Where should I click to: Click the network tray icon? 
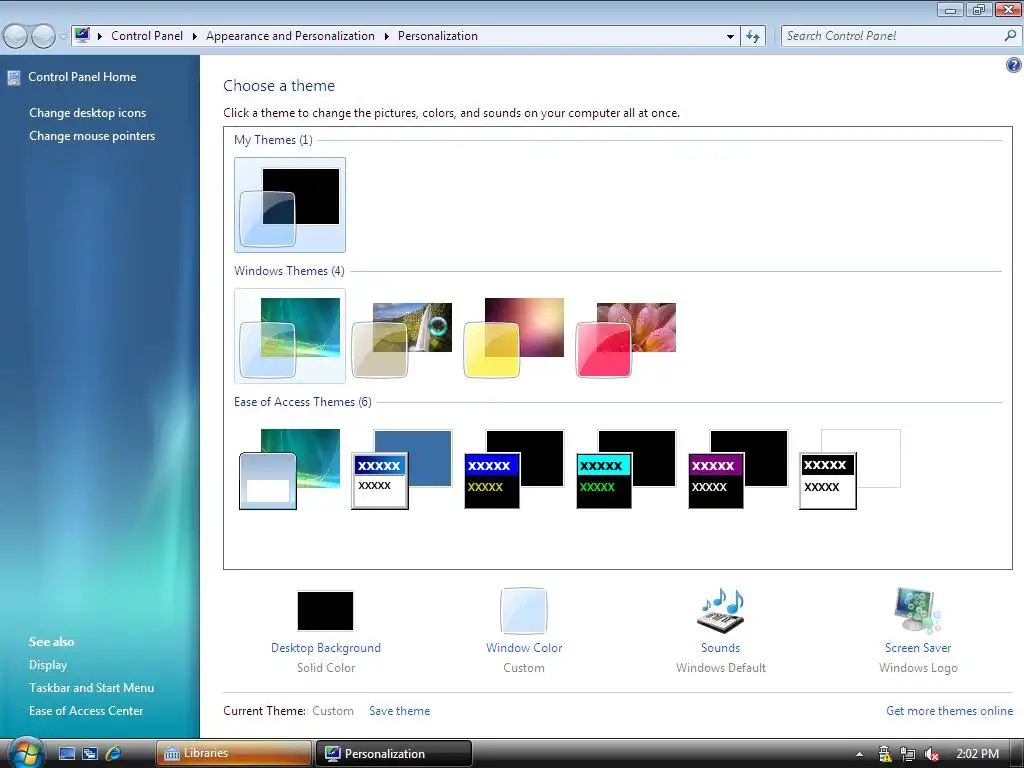[908, 754]
